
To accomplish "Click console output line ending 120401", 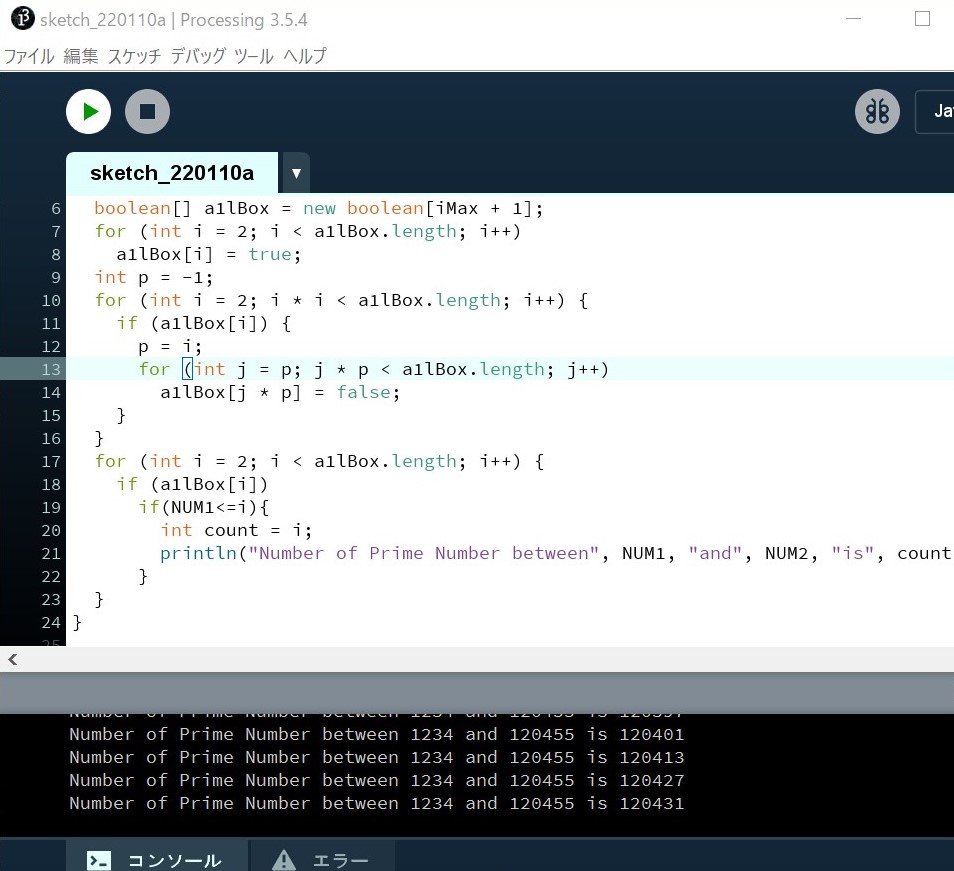I will pos(377,734).
